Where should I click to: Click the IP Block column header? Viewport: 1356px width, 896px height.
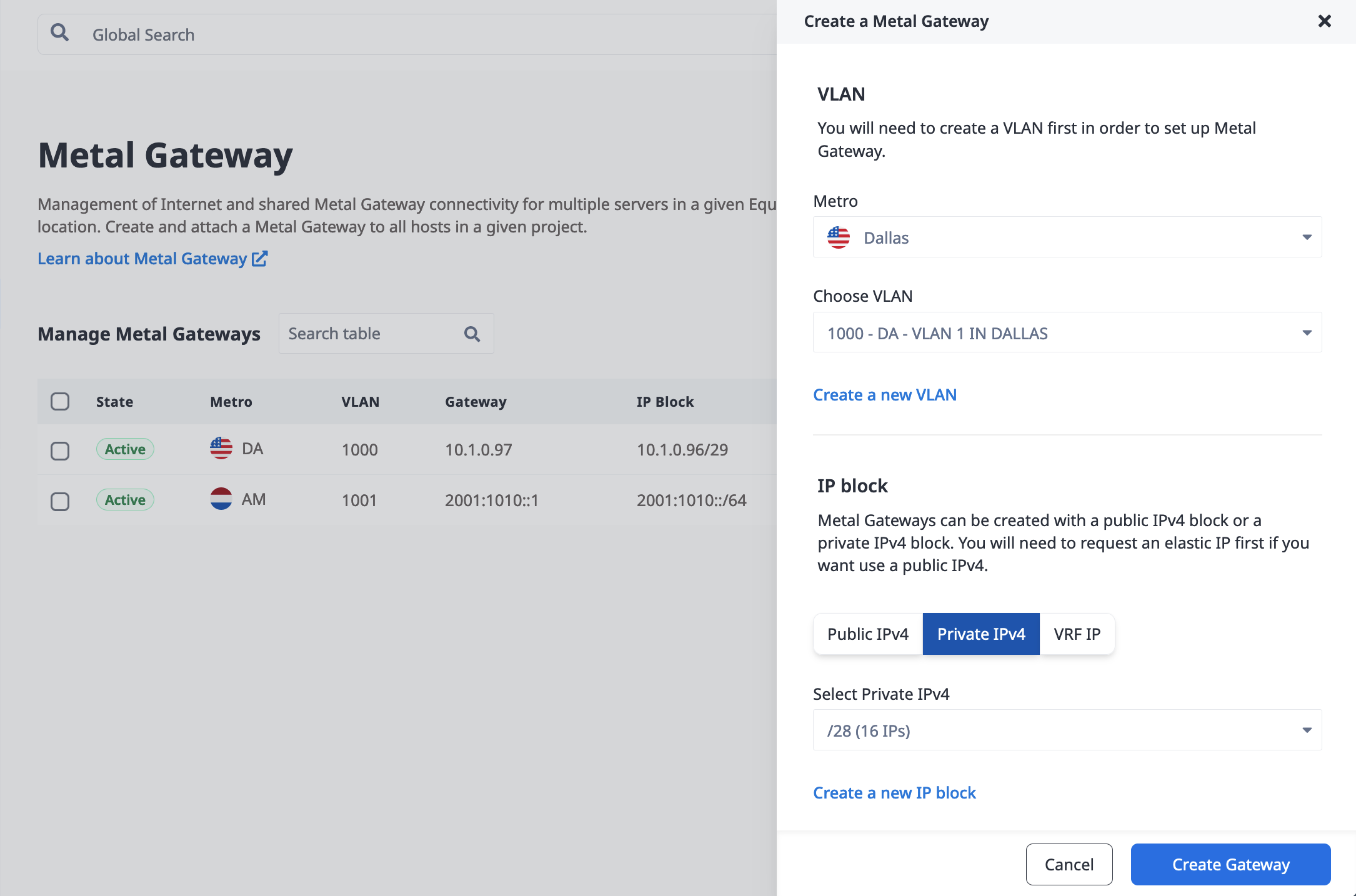666,402
